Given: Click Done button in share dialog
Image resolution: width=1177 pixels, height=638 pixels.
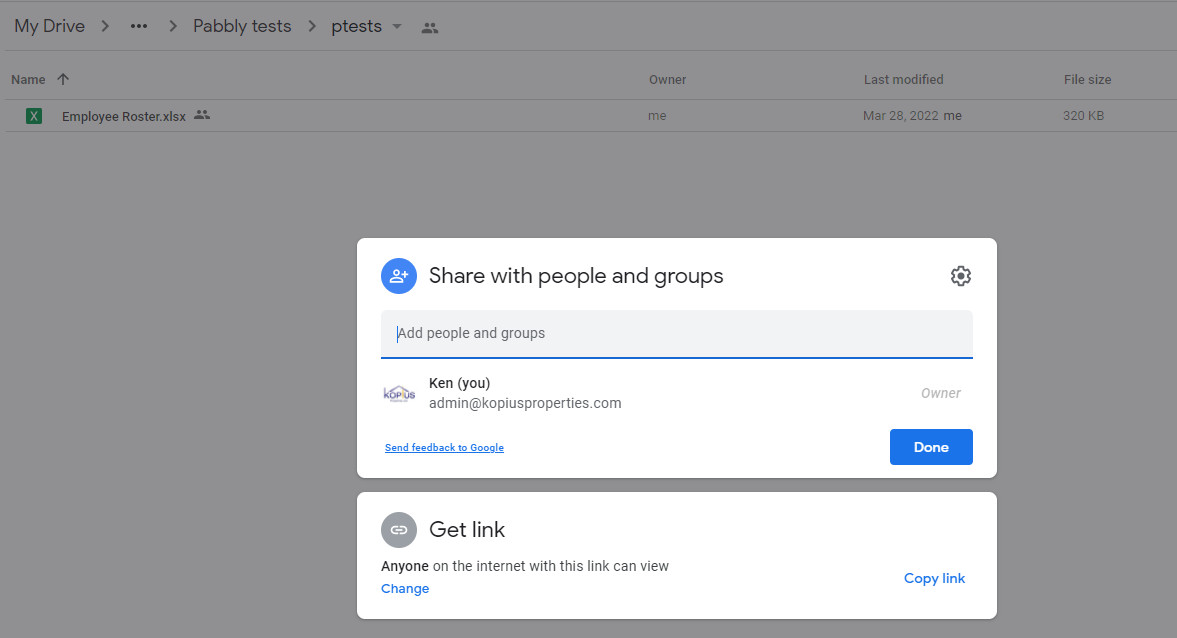Looking at the screenshot, I should click(931, 447).
